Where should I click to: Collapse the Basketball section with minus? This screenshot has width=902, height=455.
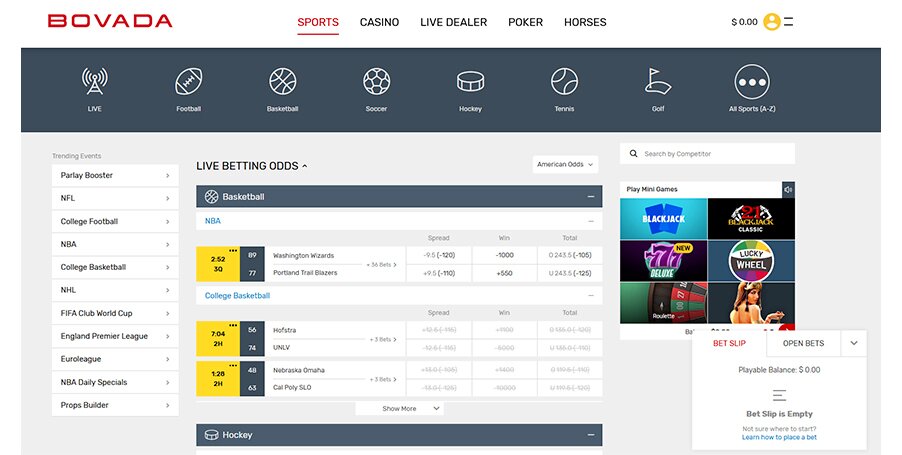point(590,197)
